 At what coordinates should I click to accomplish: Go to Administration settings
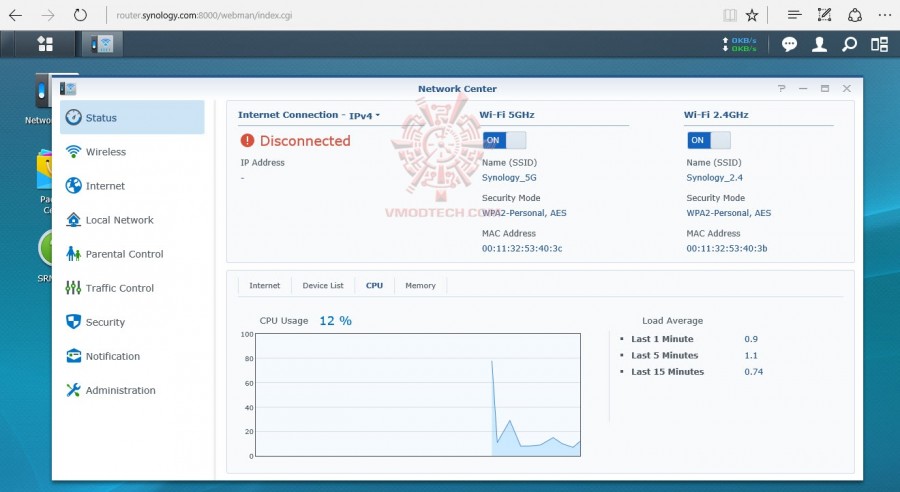(x=132, y=390)
